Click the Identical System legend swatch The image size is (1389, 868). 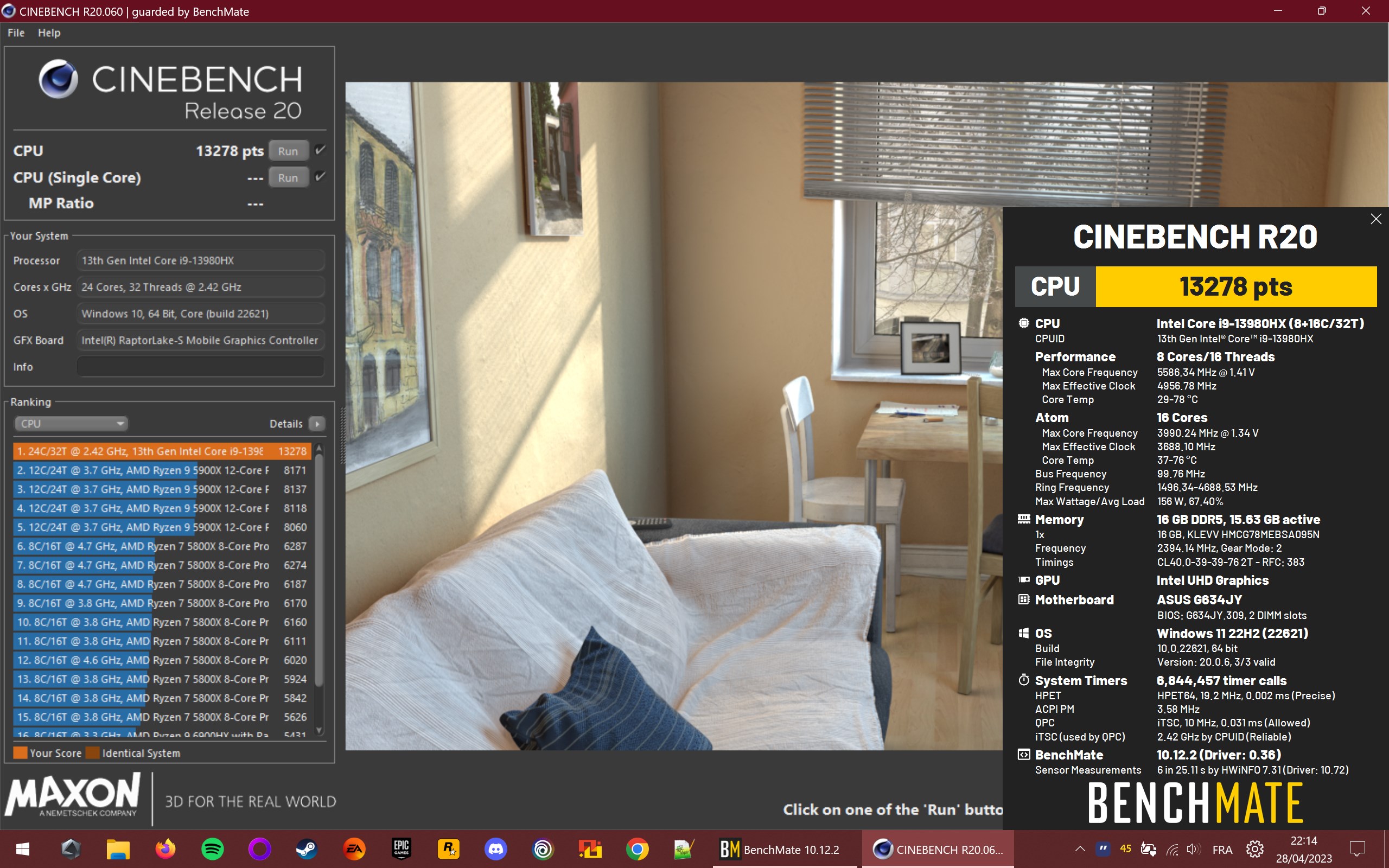pyautogui.click(x=92, y=752)
